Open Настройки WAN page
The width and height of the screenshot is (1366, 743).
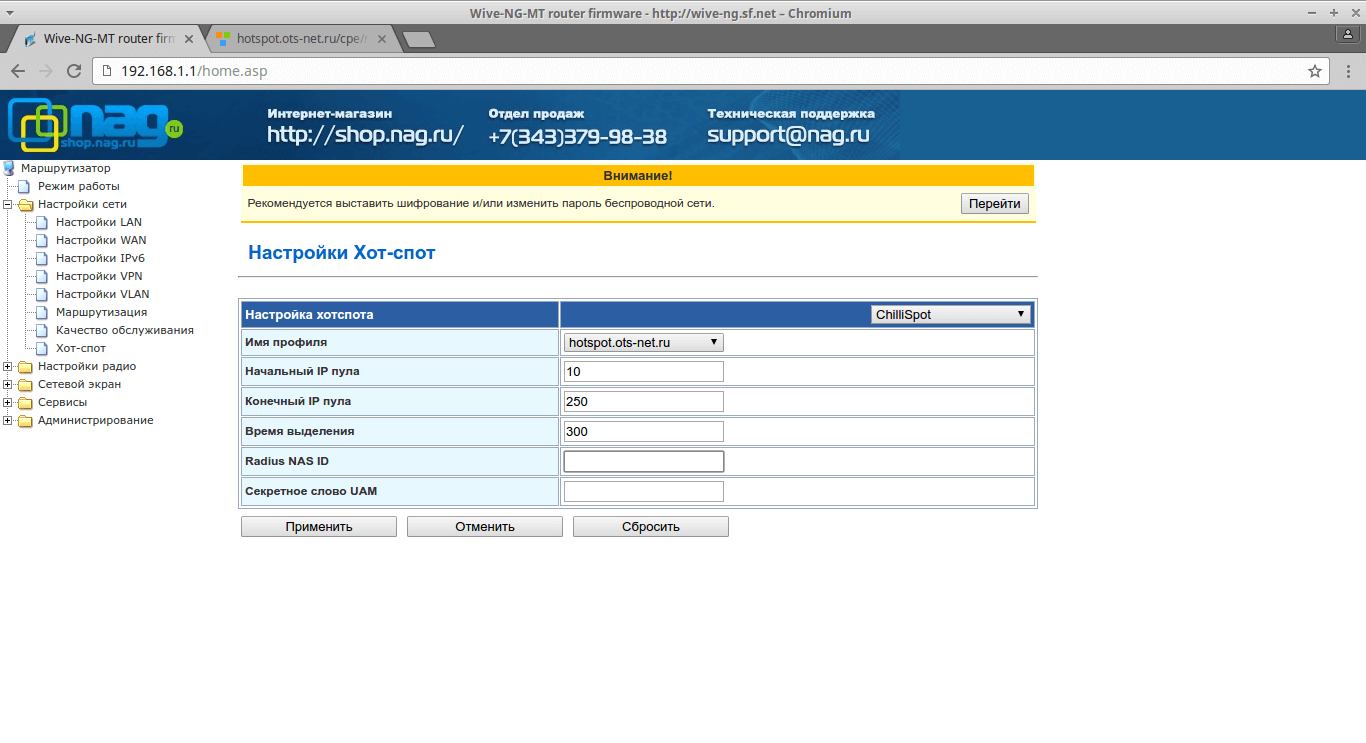click(101, 240)
